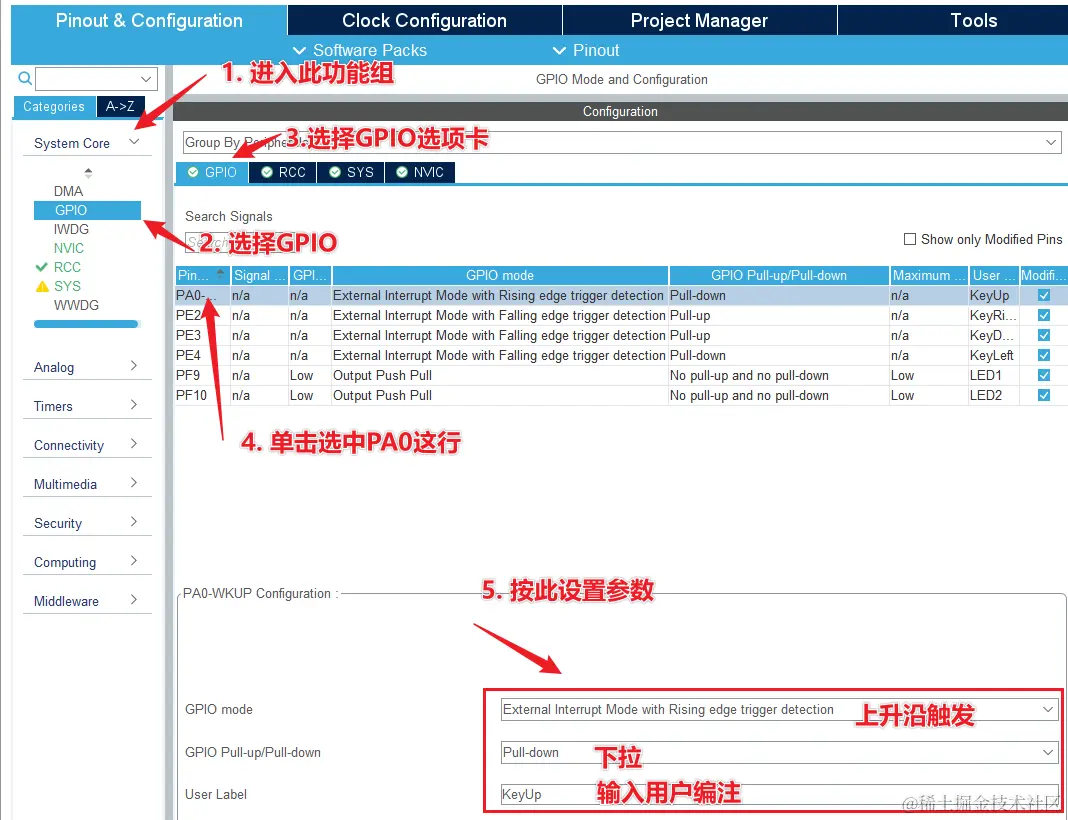Expand the Timers category

pyautogui.click(x=134, y=405)
